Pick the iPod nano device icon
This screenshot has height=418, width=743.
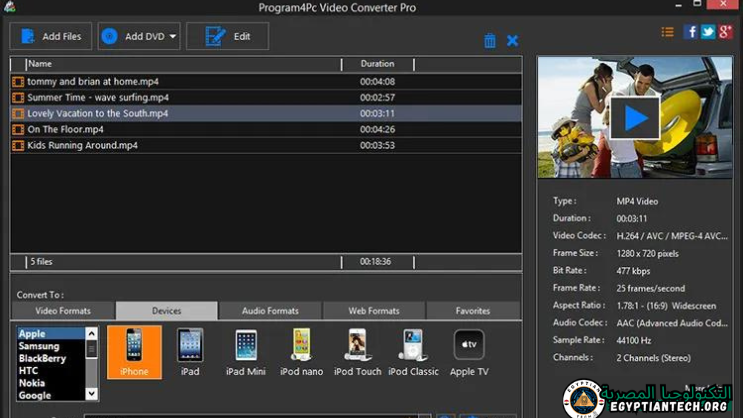pyautogui.click(x=302, y=351)
